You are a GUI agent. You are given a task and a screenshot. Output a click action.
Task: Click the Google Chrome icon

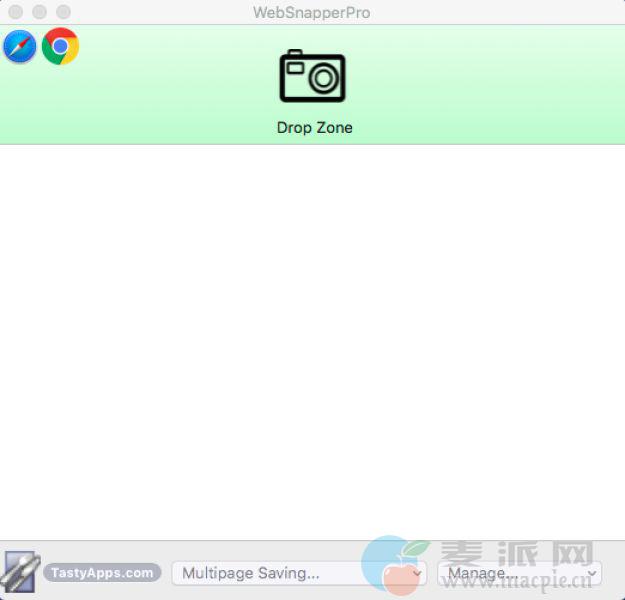pyautogui.click(x=60, y=47)
